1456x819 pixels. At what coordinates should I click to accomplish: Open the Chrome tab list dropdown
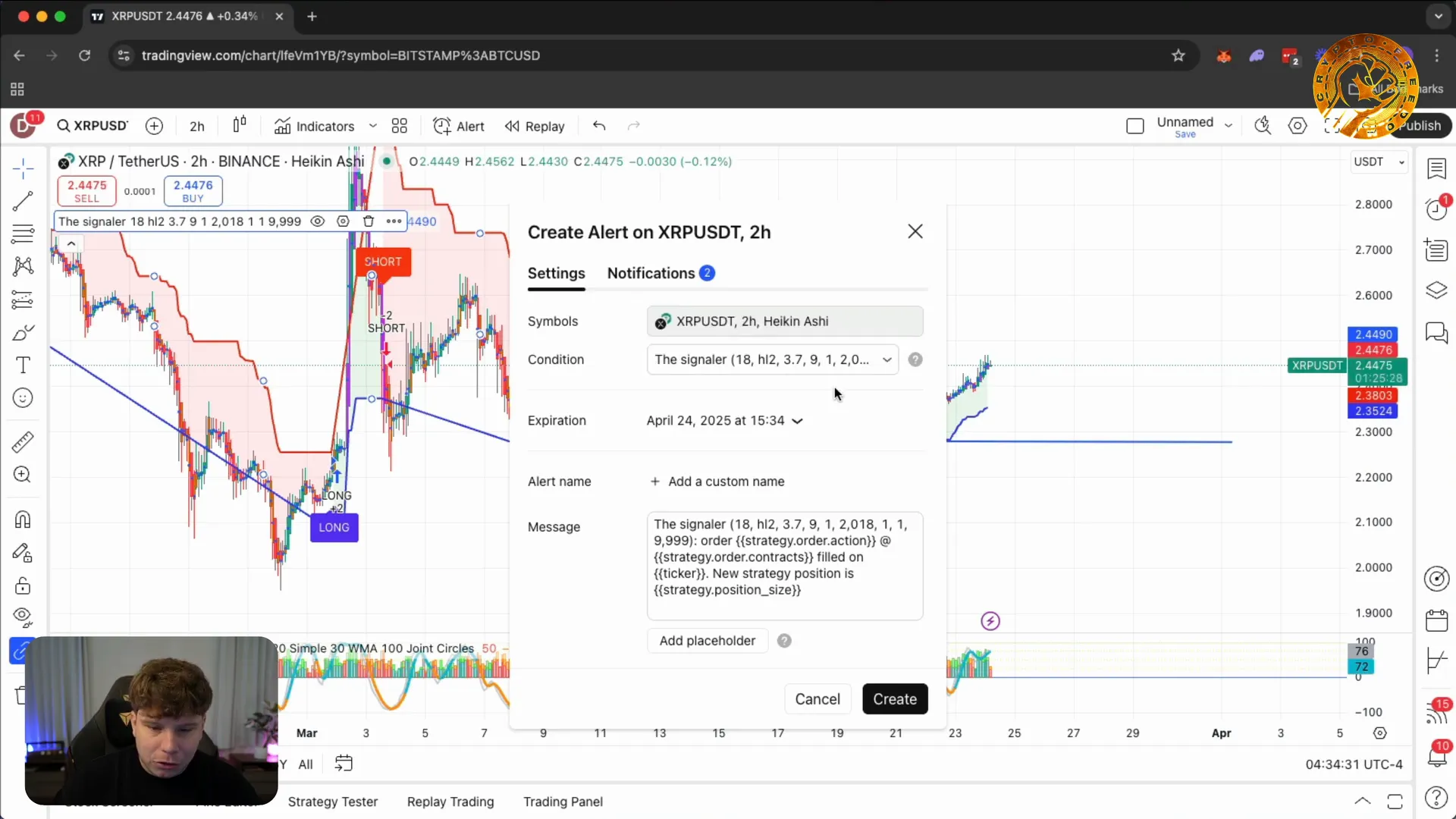pos(1438,16)
